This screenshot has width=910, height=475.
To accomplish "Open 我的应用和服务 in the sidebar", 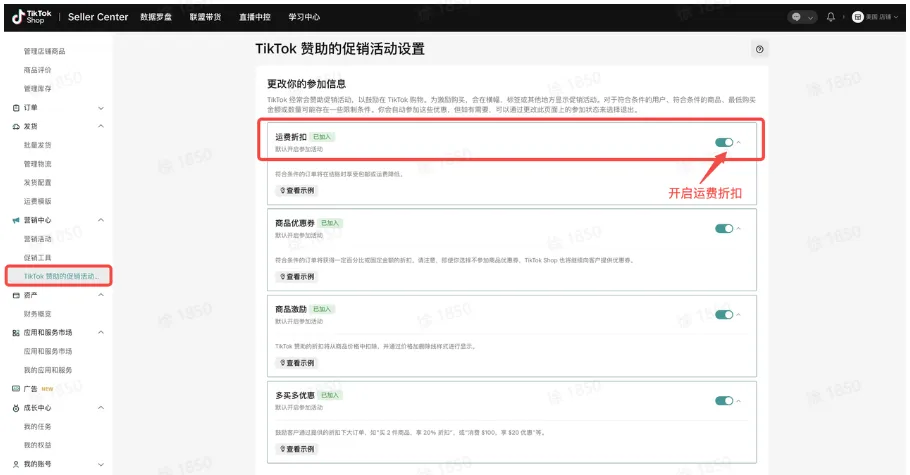I will click(48, 370).
